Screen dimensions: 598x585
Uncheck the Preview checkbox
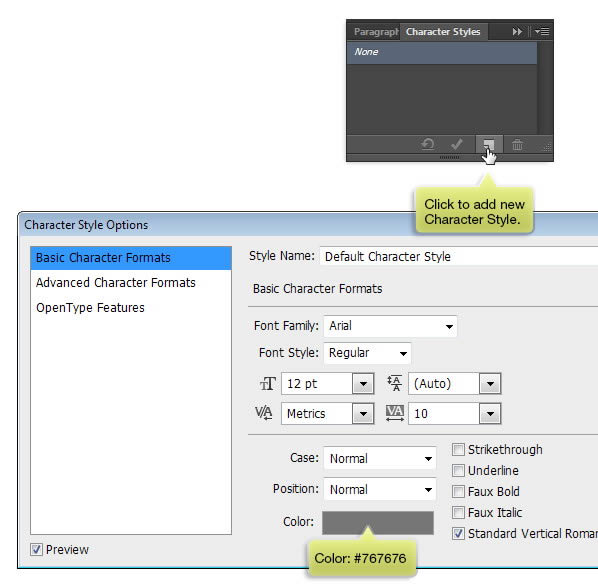coord(37,550)
